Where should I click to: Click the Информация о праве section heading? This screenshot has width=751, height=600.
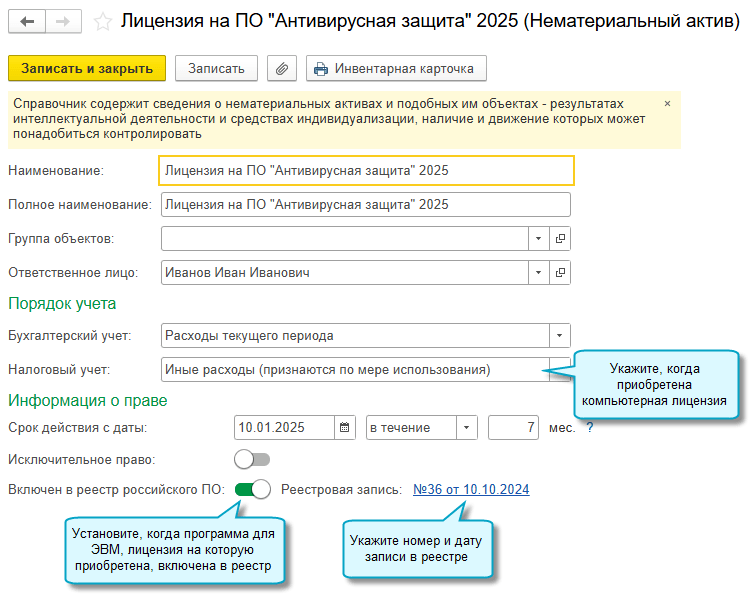[x=88, y=400]
